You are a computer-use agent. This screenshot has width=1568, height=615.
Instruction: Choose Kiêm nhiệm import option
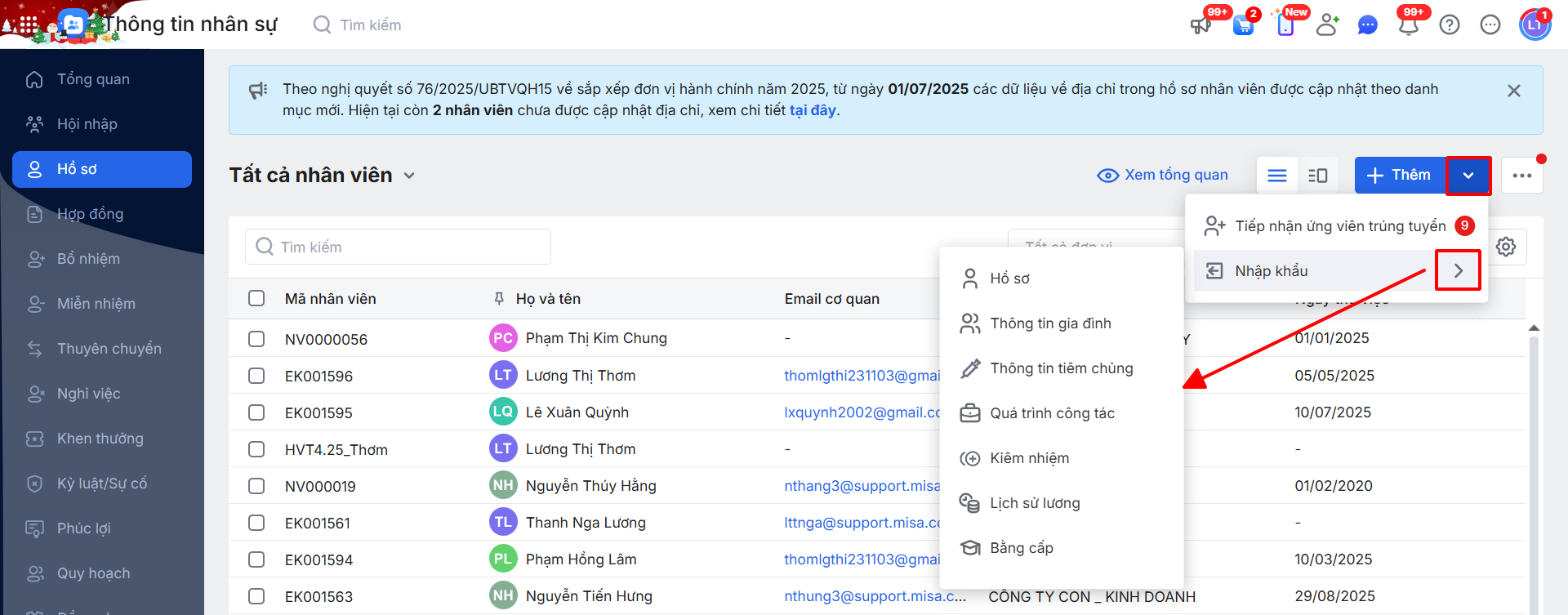[x=1062, y=458]
